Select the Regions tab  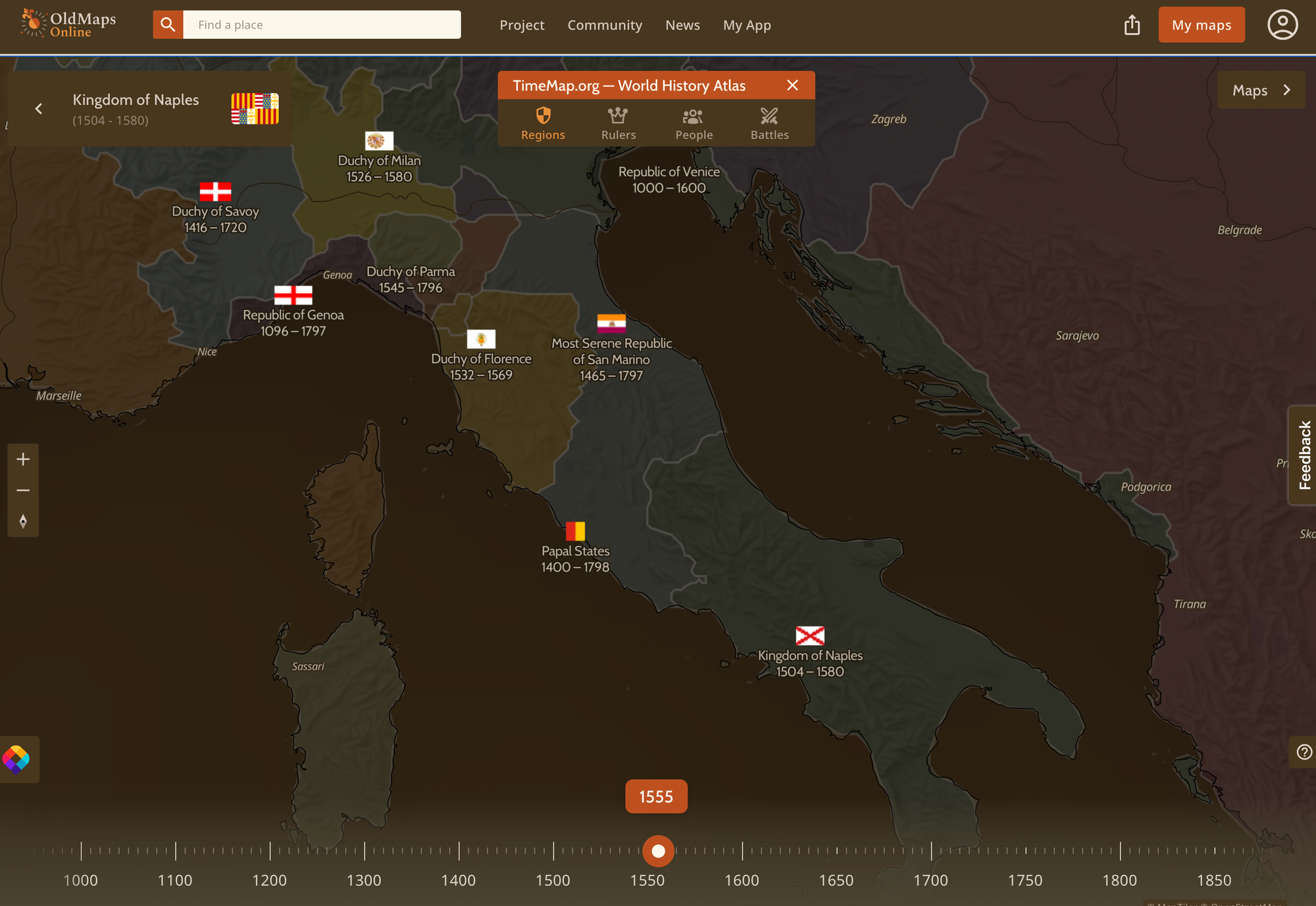coord(543,124)
